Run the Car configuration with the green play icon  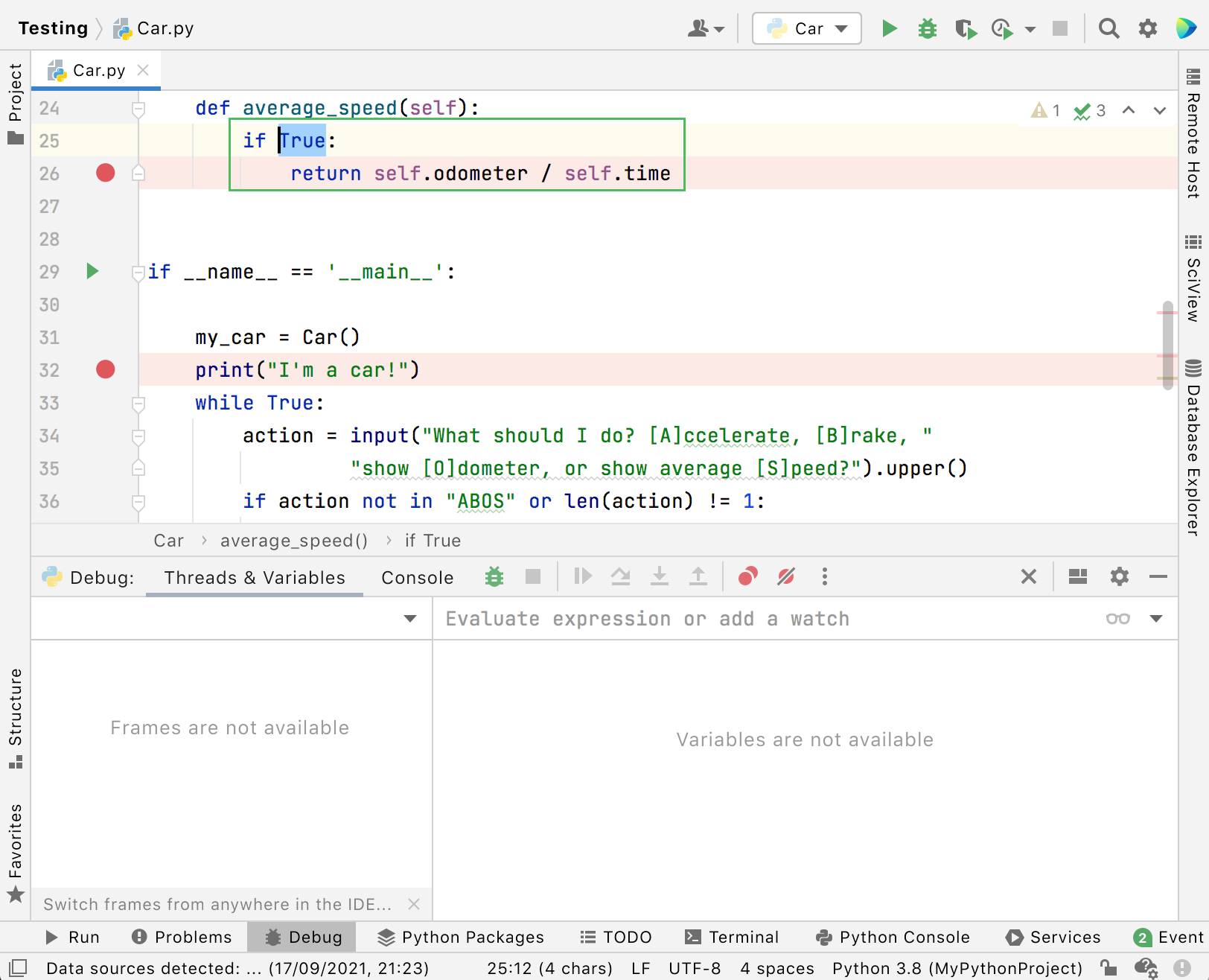coord(890,28)
